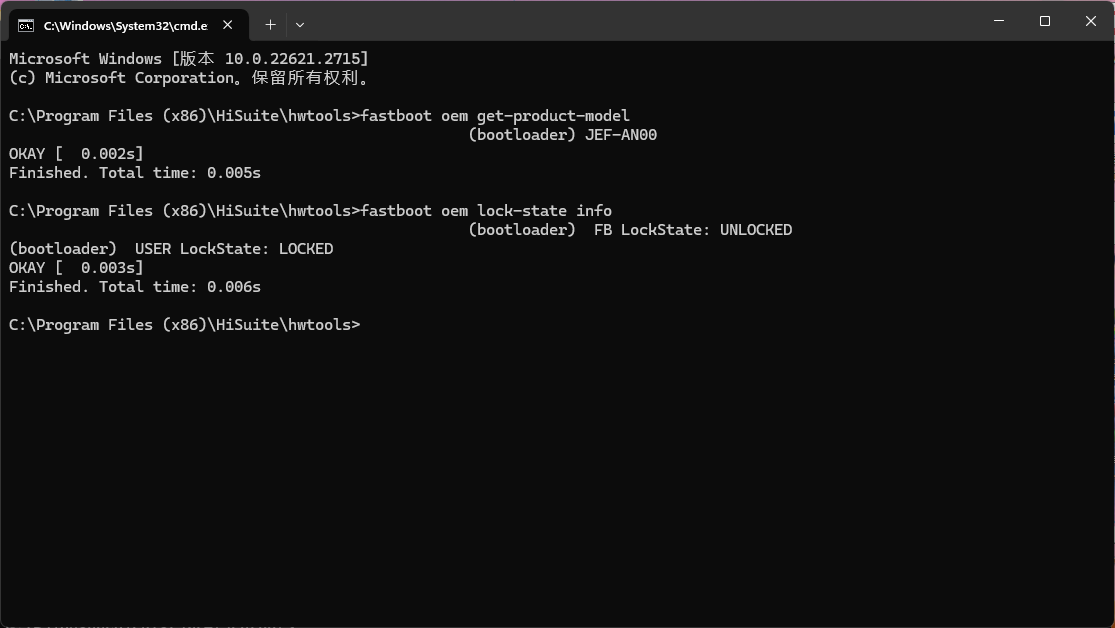Click the Microsoft Corporation copyright line
Viewport: 1115px width, 628px height.
189,78
